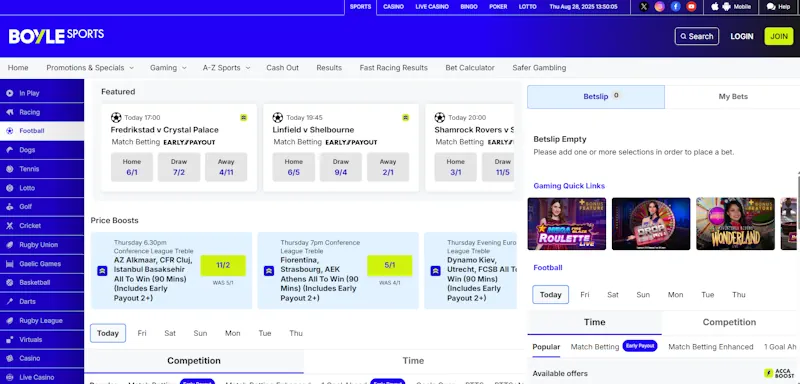Click the Linfield v Shelbourne title
Image resolution: width=800 pixels, height=384 pixels.
313,130
